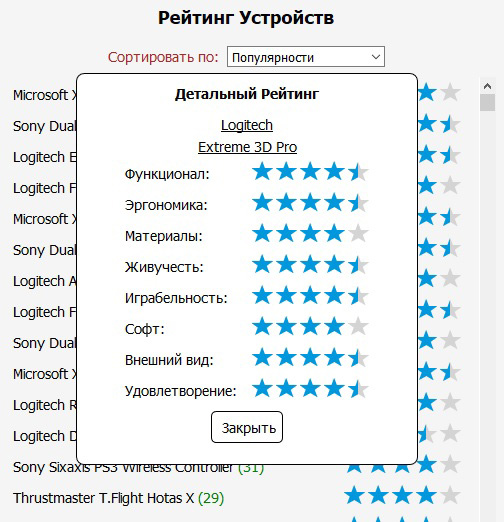
Task: Click the half-filled star in Эргономика row
Action: [358, 203]
